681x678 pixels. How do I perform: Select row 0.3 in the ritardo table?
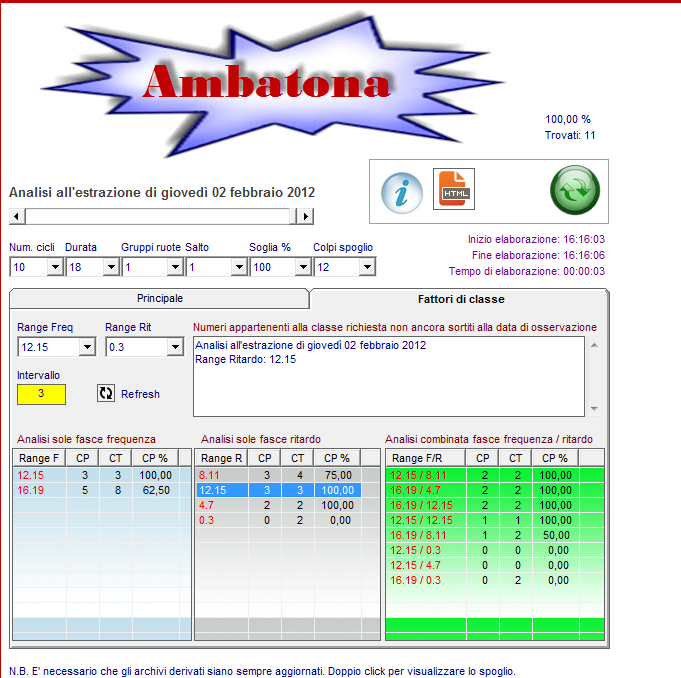288,520
